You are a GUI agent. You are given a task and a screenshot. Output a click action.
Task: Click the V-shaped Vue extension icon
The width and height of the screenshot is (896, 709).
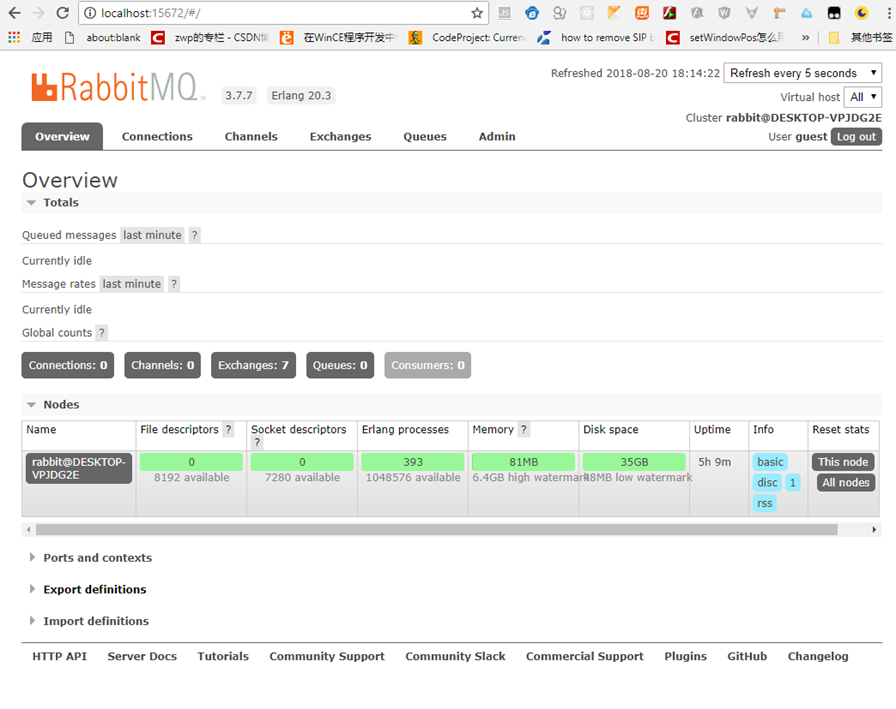751,13
